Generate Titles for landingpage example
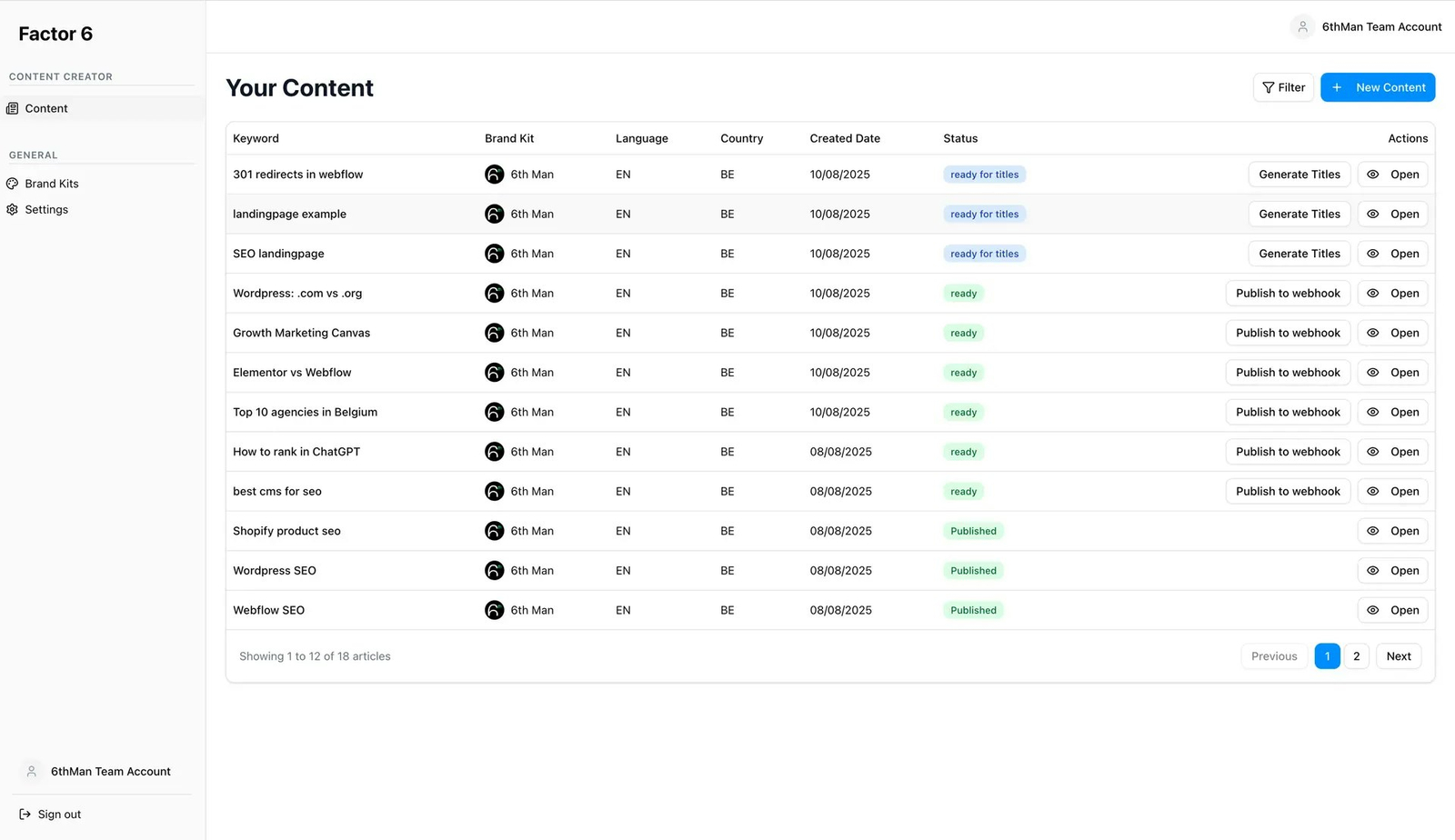The width and height of the screenshot is (1455, 840). click(x=1299, y=214)
